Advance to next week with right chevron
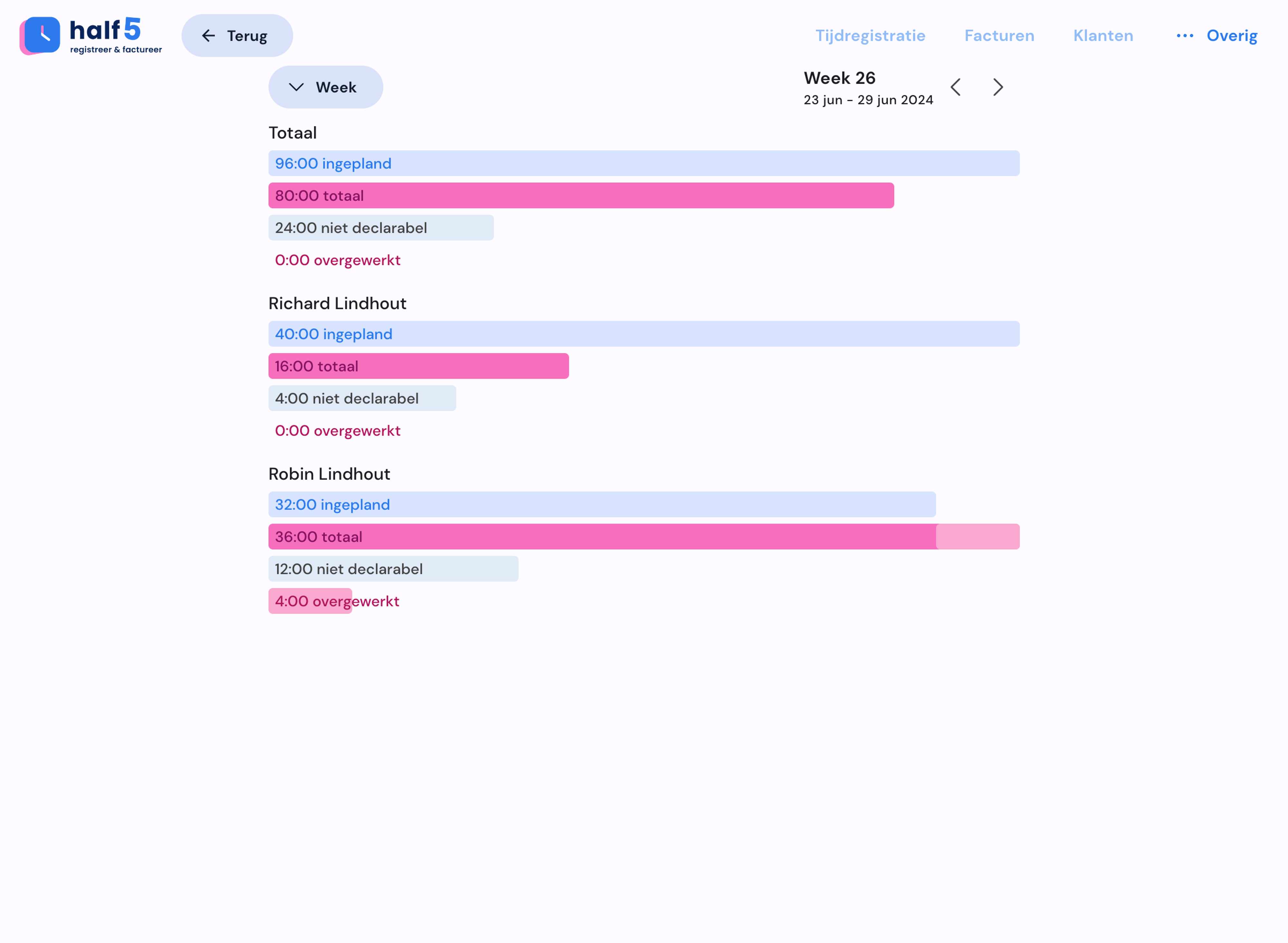The image size is (1288, 943). [998, 87]
